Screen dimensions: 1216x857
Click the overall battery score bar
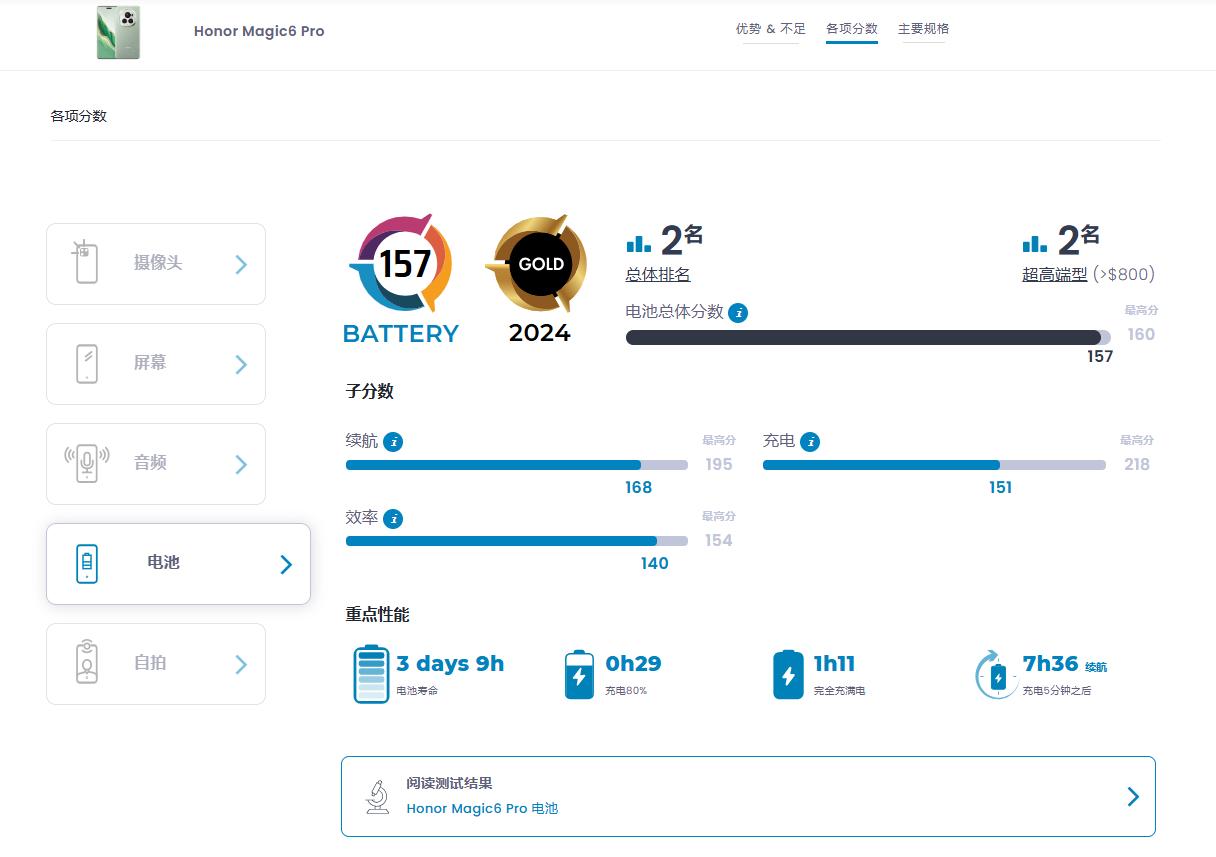click(868, 338)
